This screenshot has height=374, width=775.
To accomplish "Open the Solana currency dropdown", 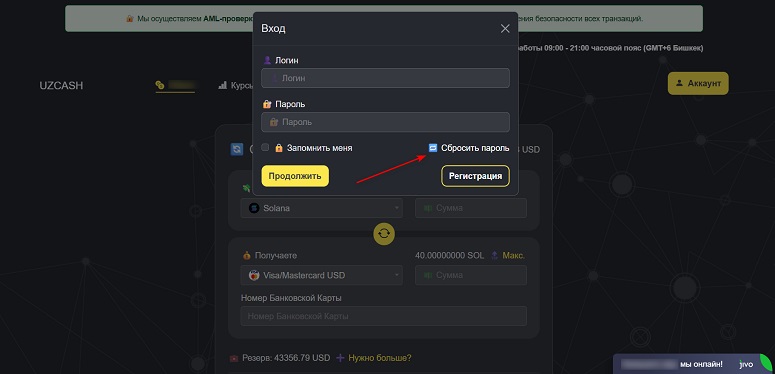I will [322, 208].
